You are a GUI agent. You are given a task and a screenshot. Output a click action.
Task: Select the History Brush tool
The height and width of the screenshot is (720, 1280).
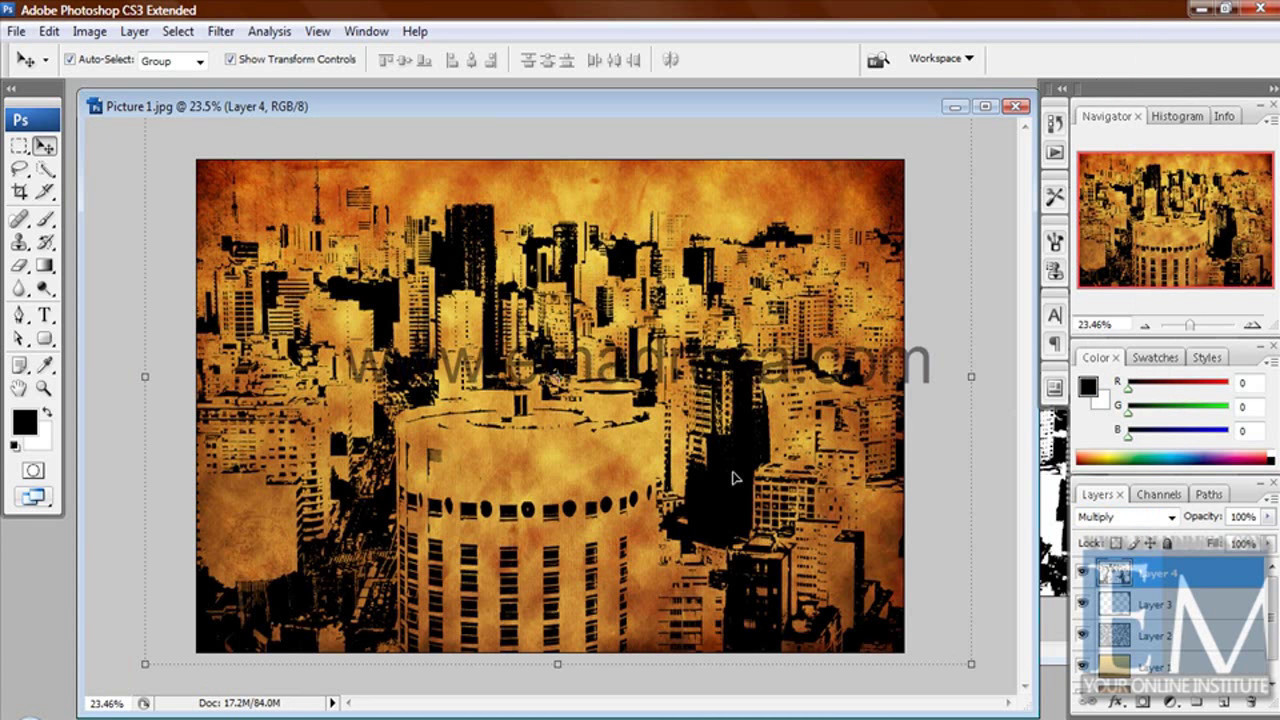coord(44,243)
